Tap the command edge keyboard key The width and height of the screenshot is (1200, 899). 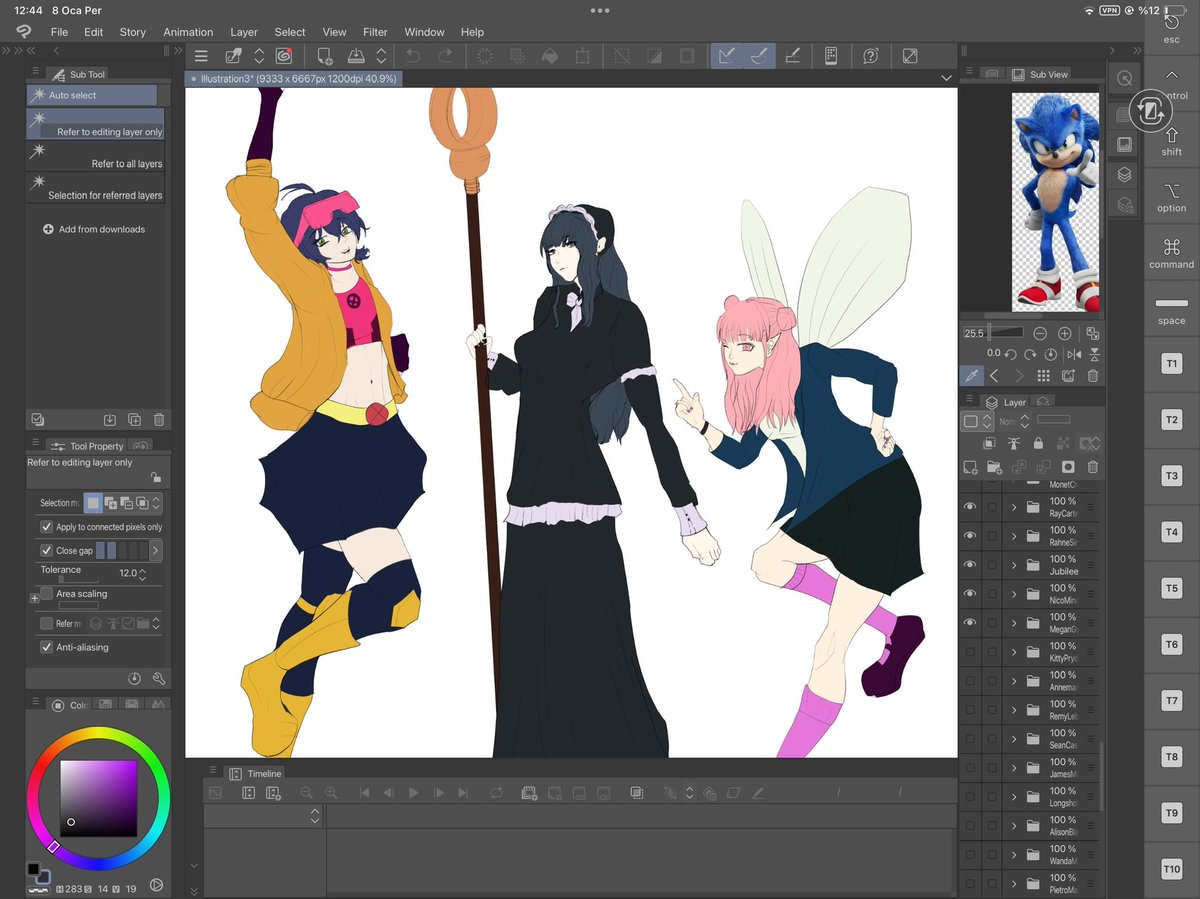click(1171, 252)
